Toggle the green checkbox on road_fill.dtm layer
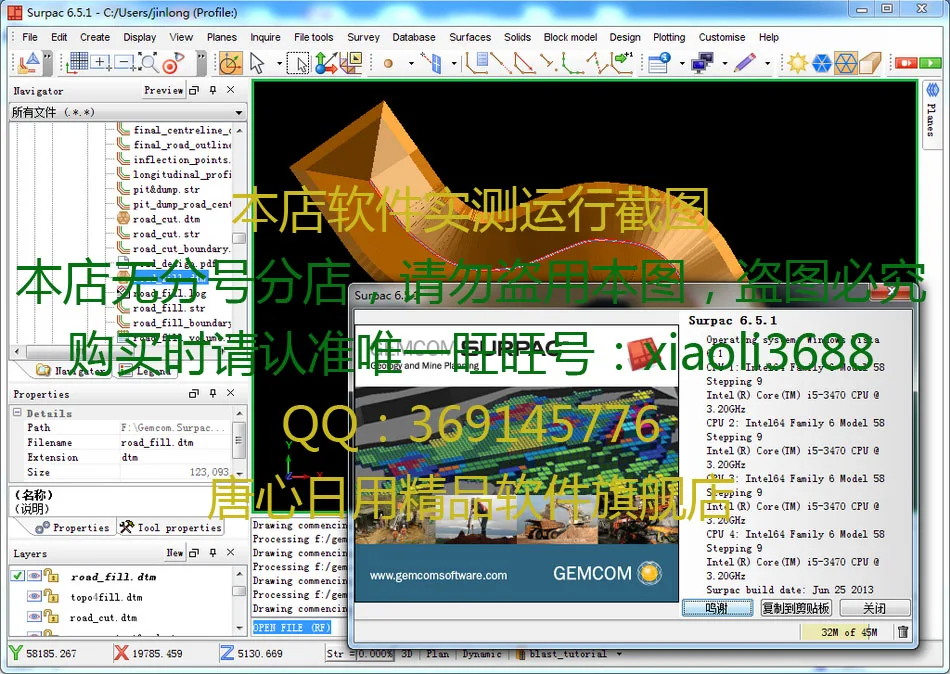The width and height of the screenshot is (950, 674). (16, 576)
